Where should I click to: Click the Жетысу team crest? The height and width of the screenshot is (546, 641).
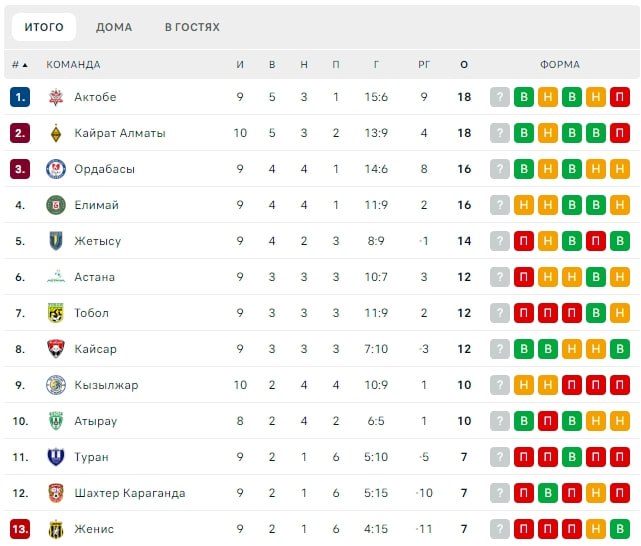56,241
